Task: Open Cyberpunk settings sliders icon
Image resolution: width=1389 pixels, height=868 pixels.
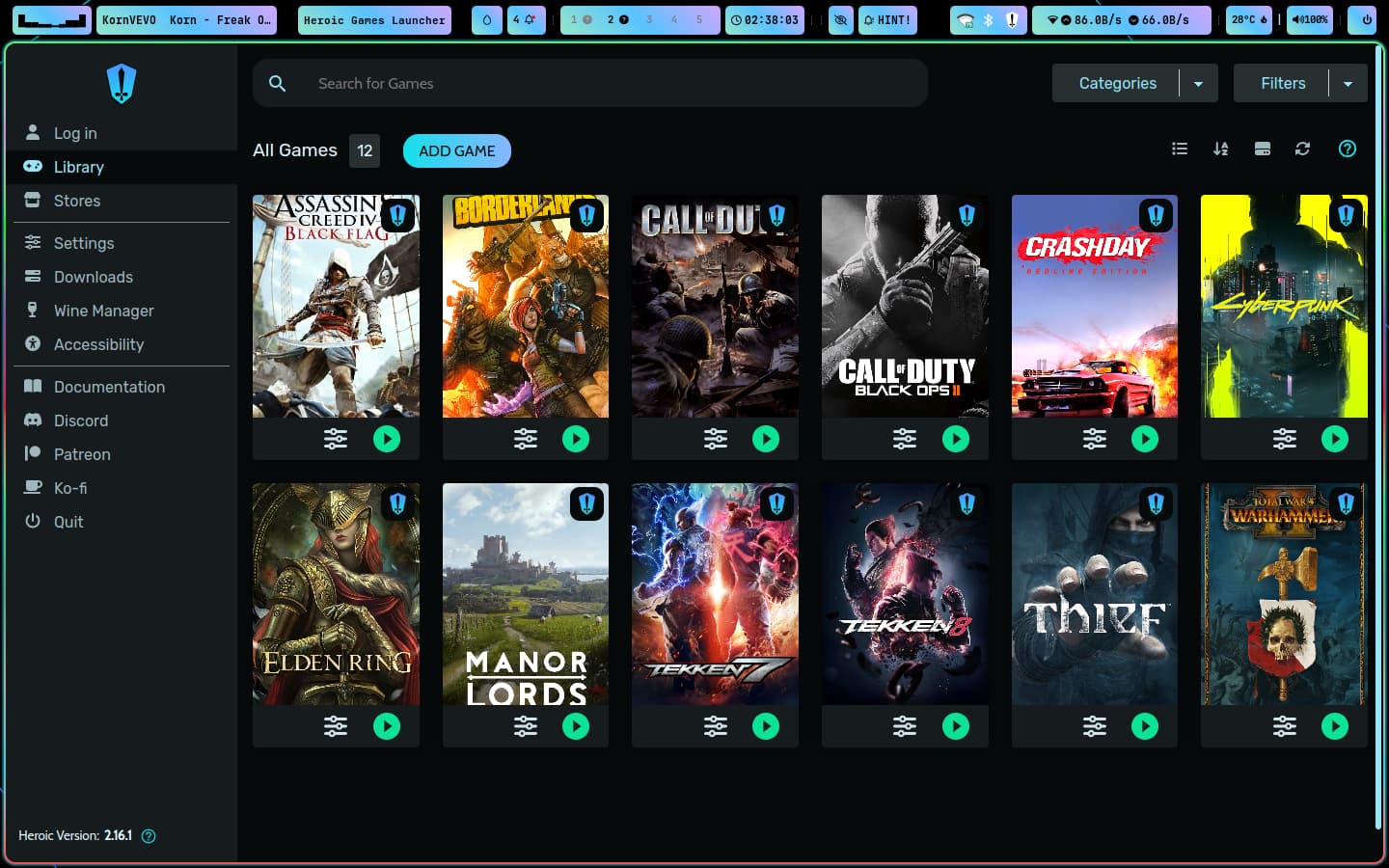Action: point(1285,439)
